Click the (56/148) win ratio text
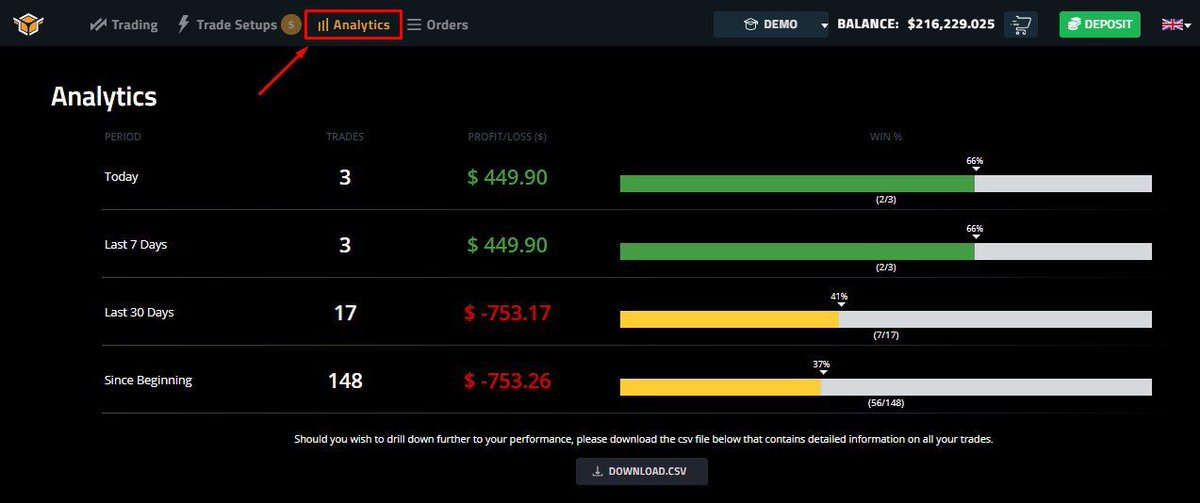 pyautogui.click(x=886, y=403)
